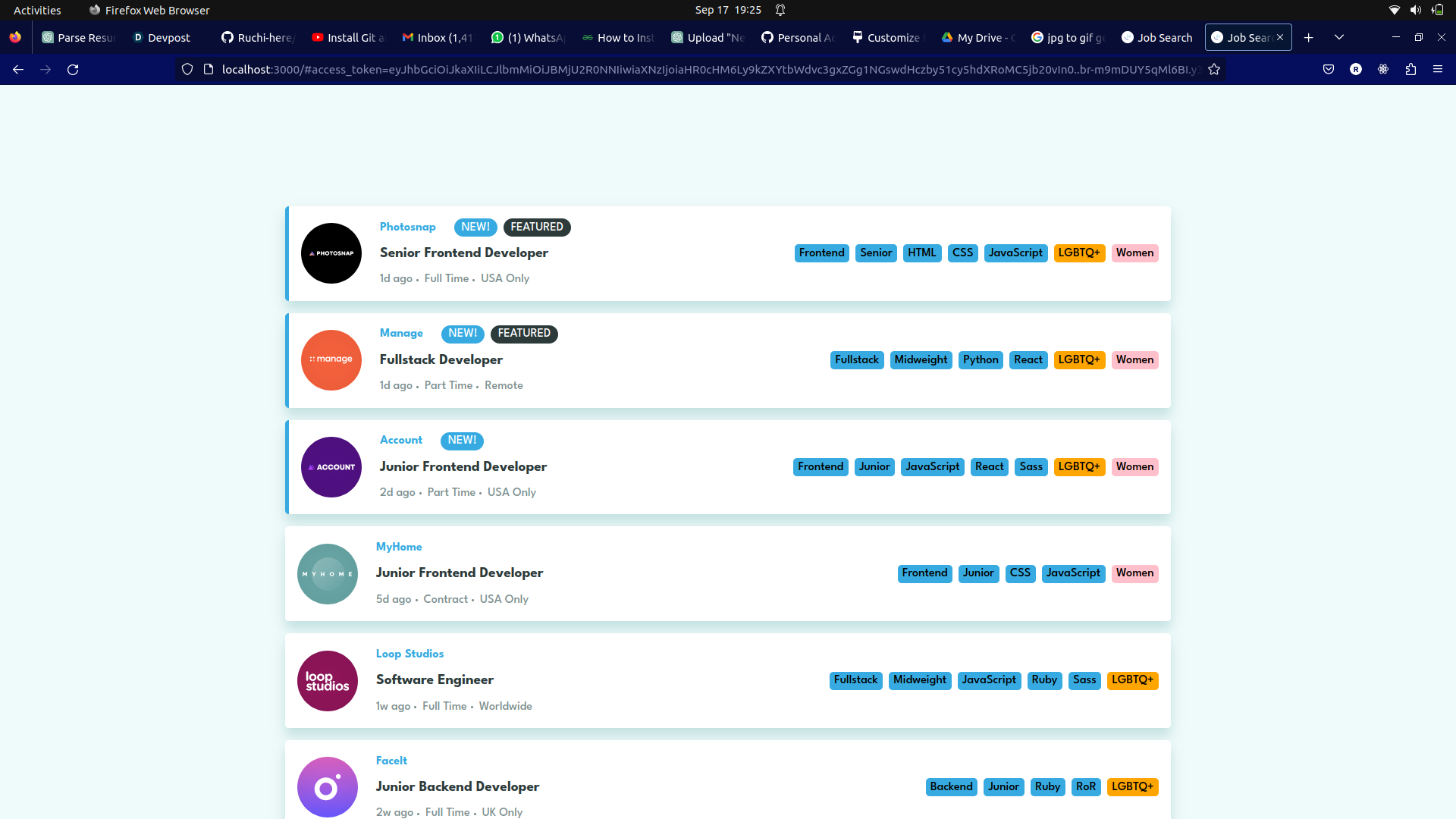Reload the current page
Screen dimensions: 1456x819
click(x=73, y=70)
